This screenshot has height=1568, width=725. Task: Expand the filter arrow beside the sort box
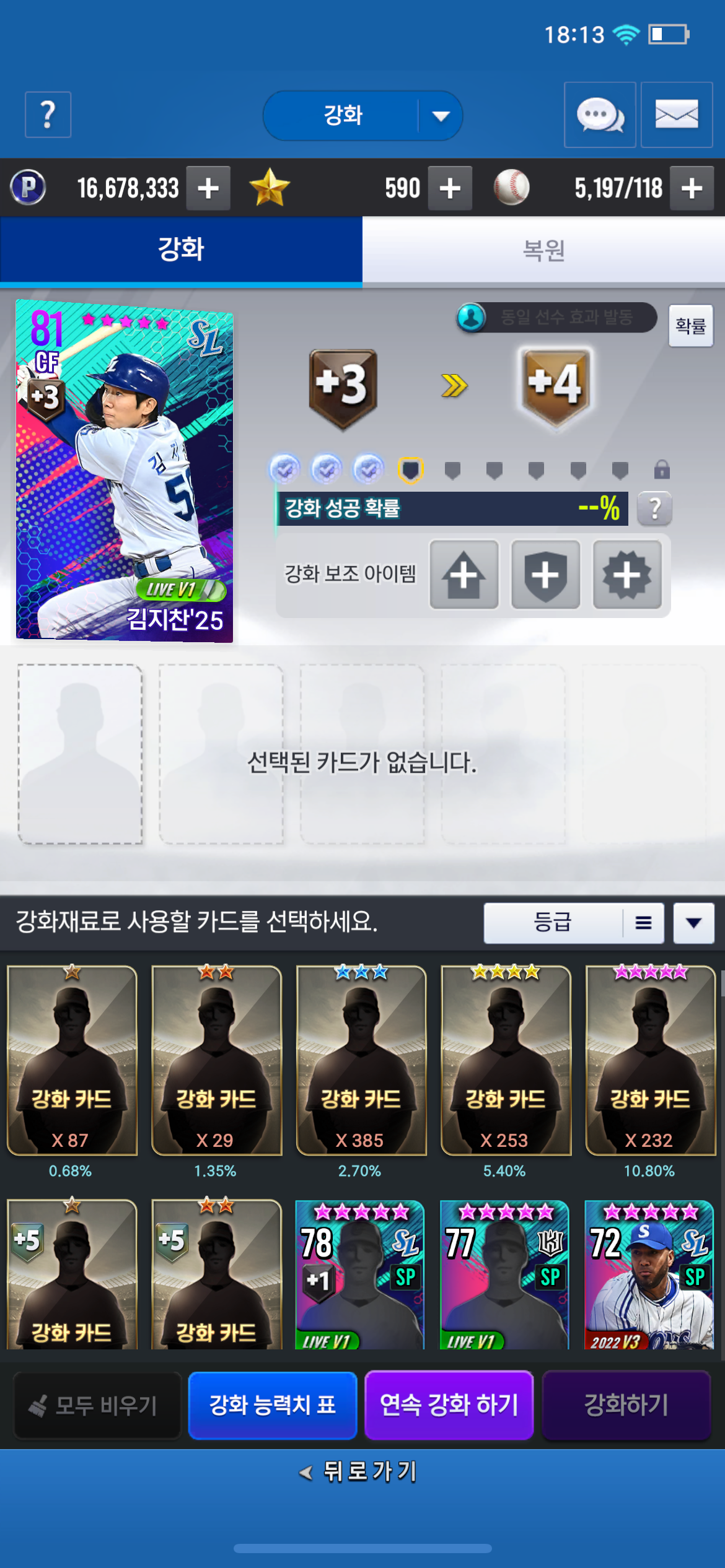tap(694, 923)
